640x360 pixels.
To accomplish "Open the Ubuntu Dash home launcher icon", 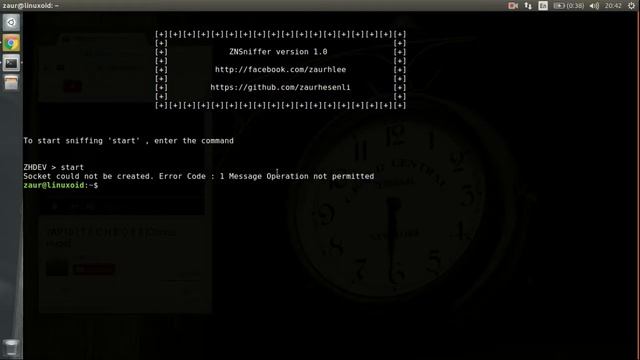I will 11,22.
